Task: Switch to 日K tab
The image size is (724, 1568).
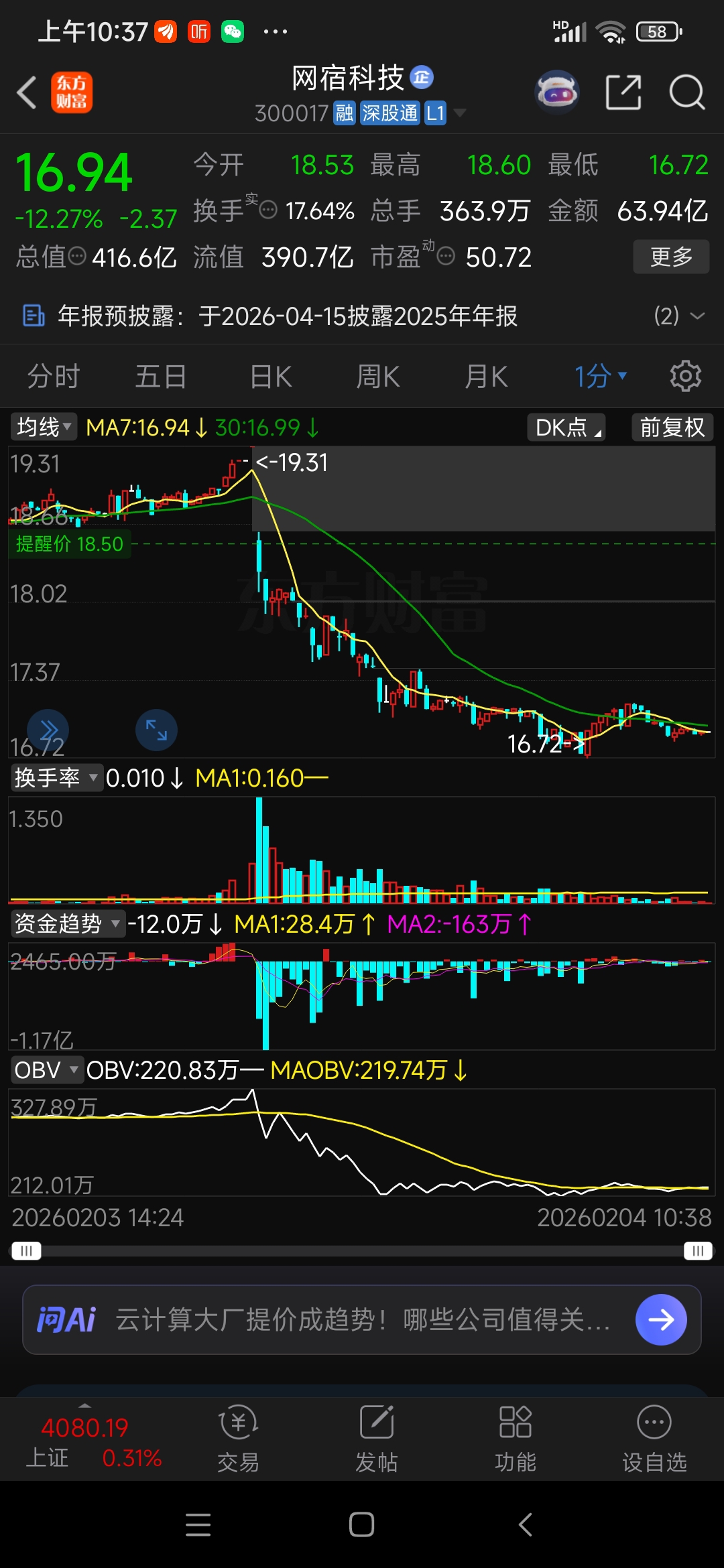Action: [271, 376]
